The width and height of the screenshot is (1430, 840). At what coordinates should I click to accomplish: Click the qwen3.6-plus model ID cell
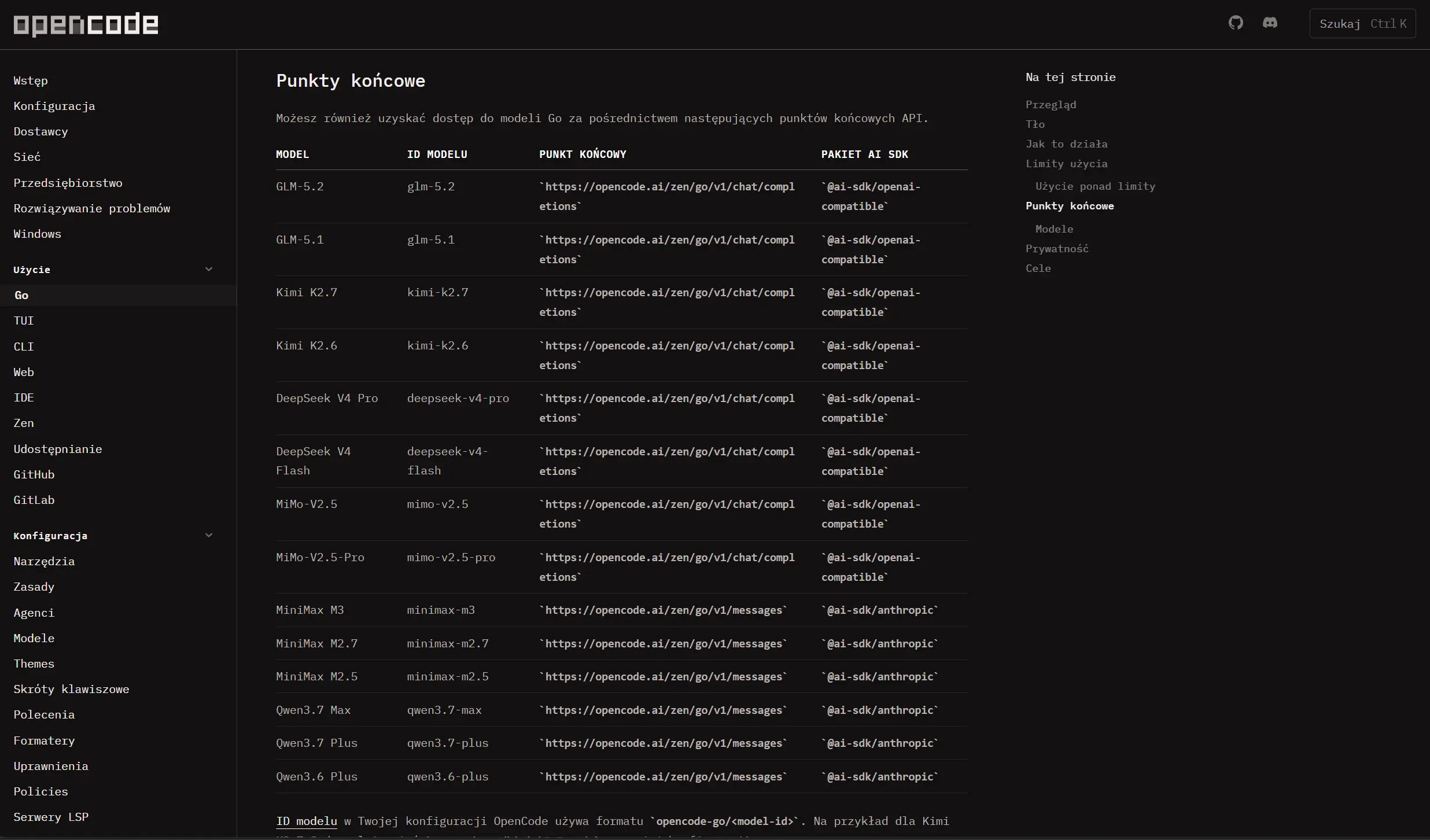448,776
